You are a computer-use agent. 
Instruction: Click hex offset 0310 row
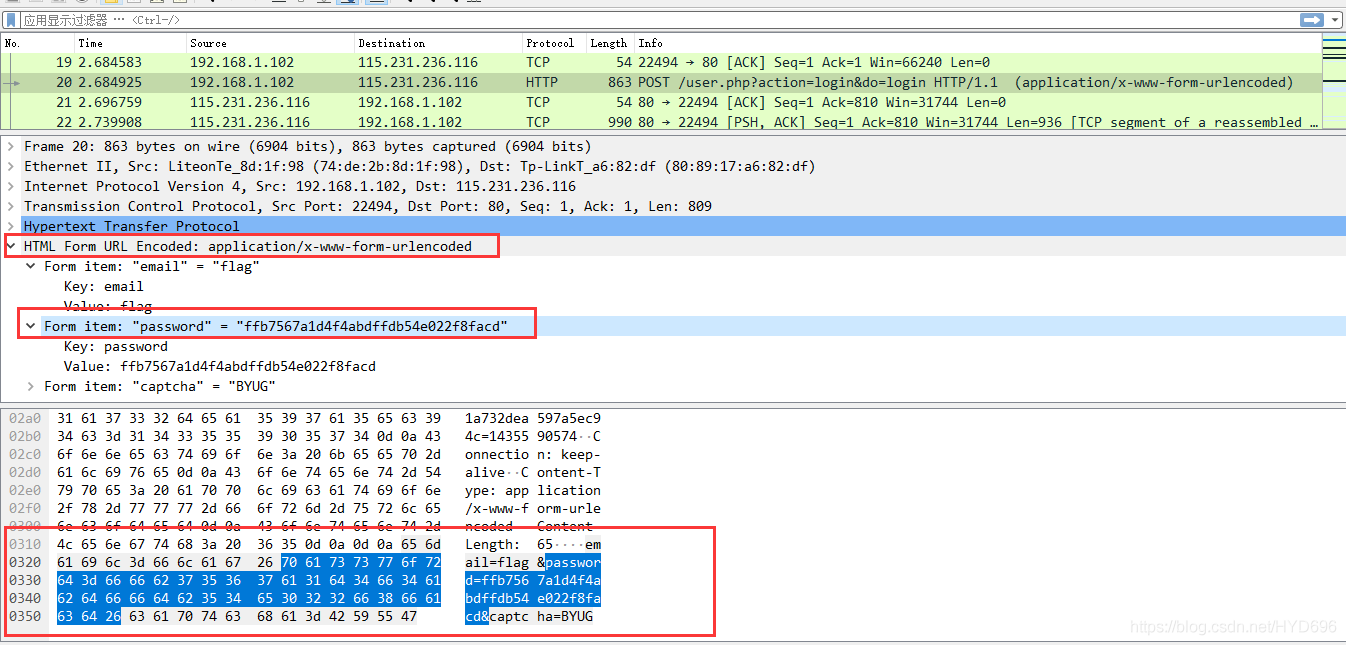25,544
